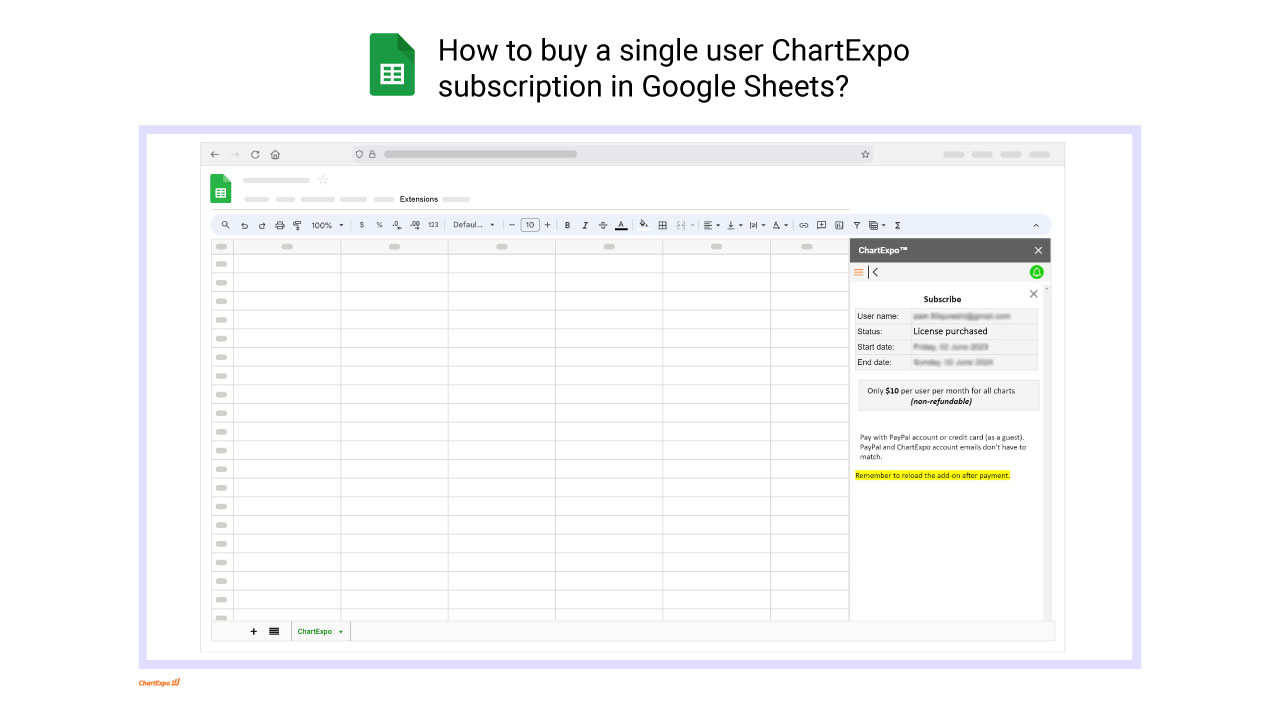1280x720 pixels.
Task: Open horizontal align dropdown
Action: click(x=711, y=225)
